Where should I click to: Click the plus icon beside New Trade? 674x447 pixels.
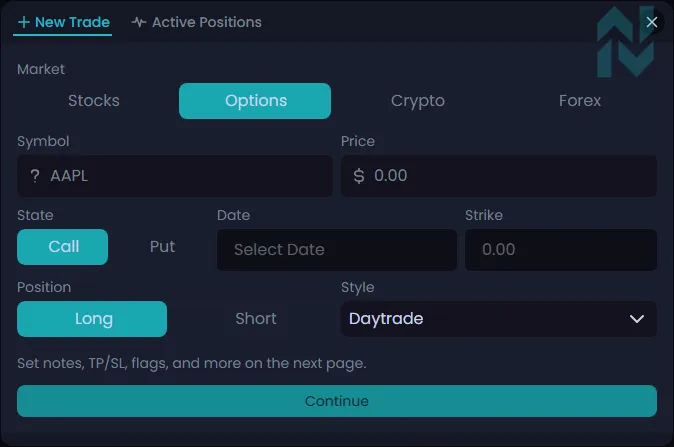pyautogui.click(x=24, y=22)
